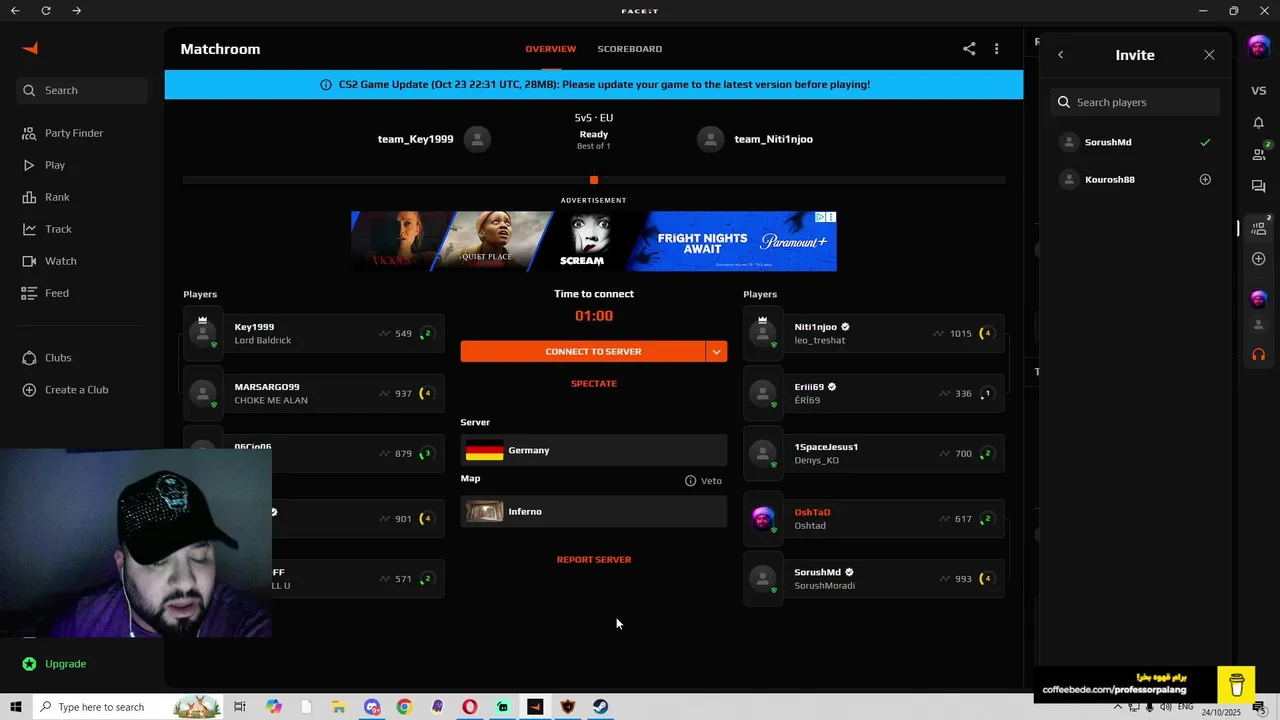Open the Windows Start menu

pos(16,707)
